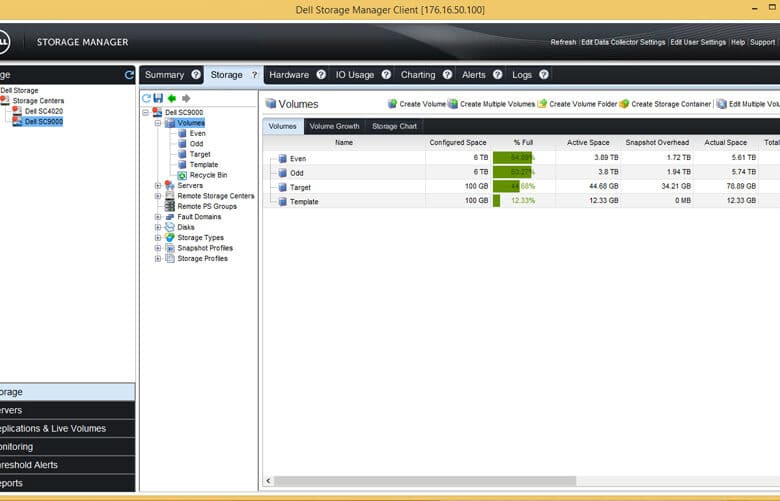Image resolution: width=780 pixels, height=501 pixels.
Task: Click the Storage Types icon in tree
Action: 170,237
